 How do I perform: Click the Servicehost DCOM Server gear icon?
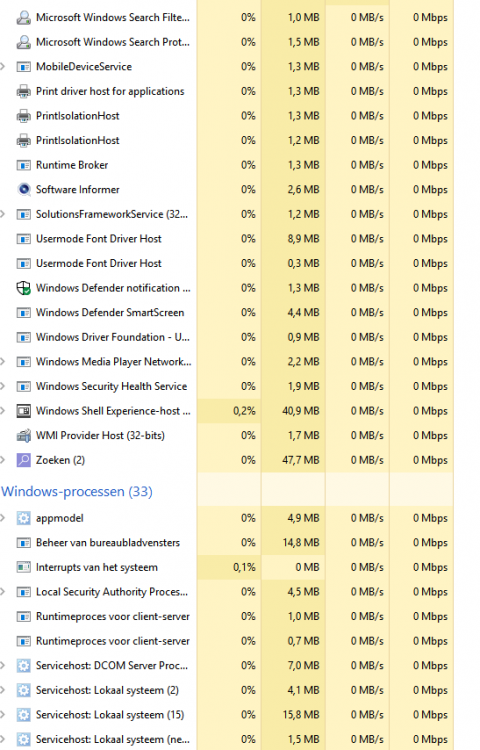(23, 665)
